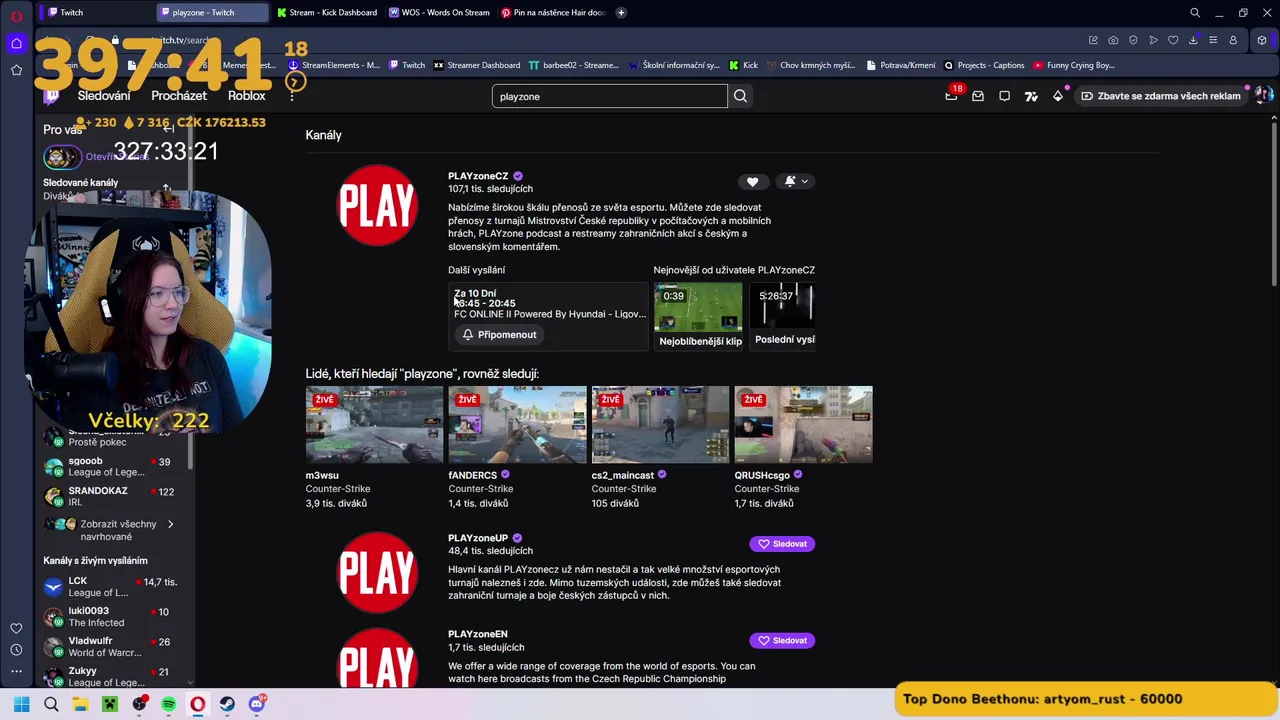Open Sledování in Twitch navigation
The image size is (1280, 720).
tap(104, 96)
